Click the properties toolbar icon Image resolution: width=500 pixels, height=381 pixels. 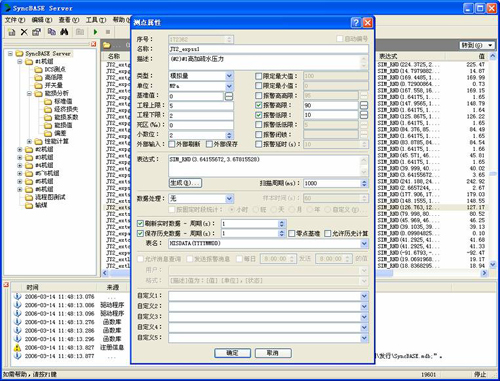[x=36, y=32]
